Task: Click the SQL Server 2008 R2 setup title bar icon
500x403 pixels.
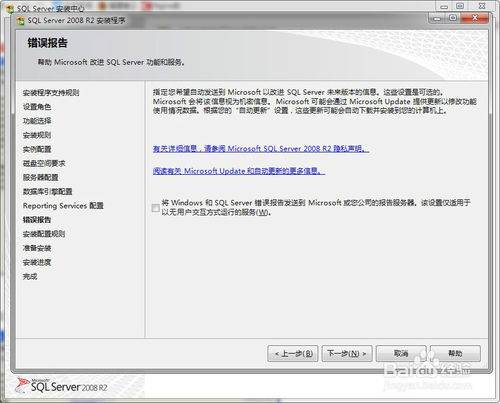Action: coord(21,21)
